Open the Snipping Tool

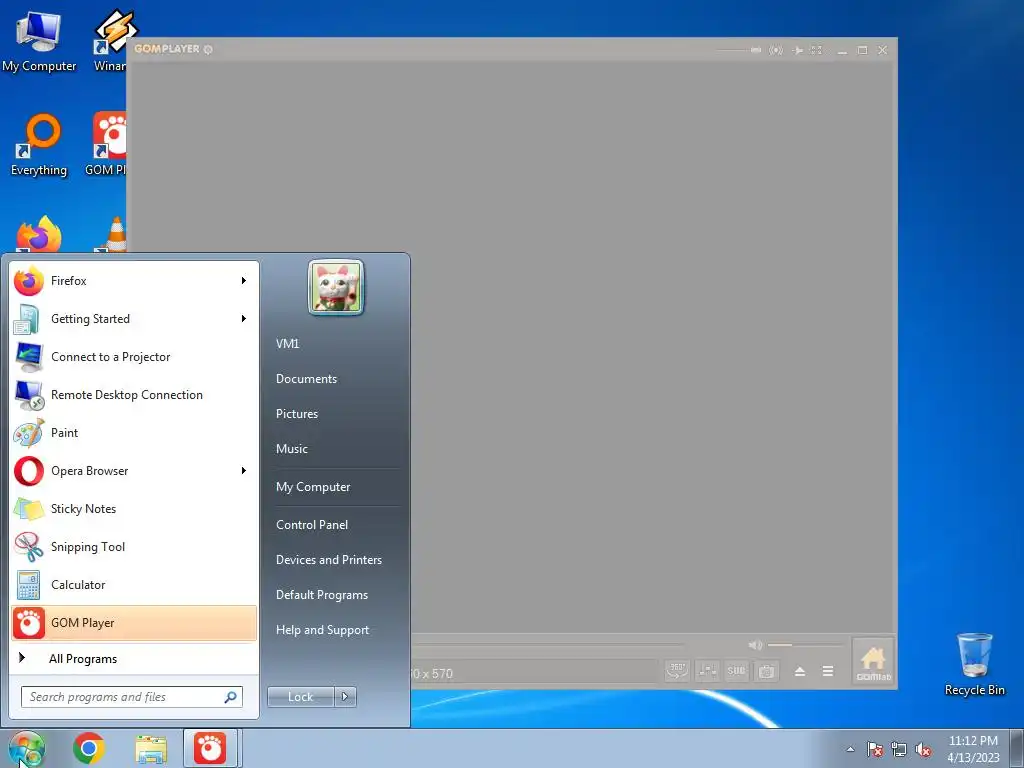pyautogui.click(x=134, y=547)
